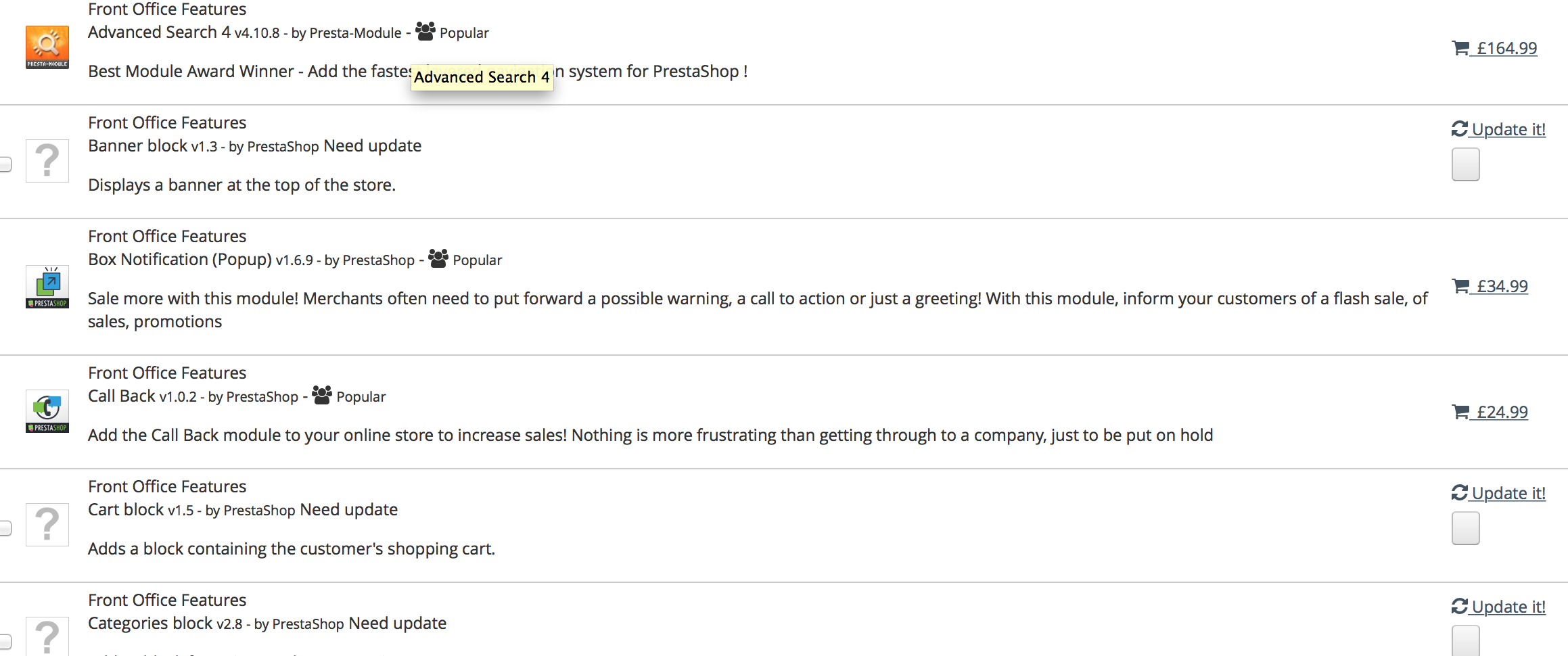This screenshot has height=656, width=1568.
Task: Check the Categories block row checkbox
Action: pos(5,641)
